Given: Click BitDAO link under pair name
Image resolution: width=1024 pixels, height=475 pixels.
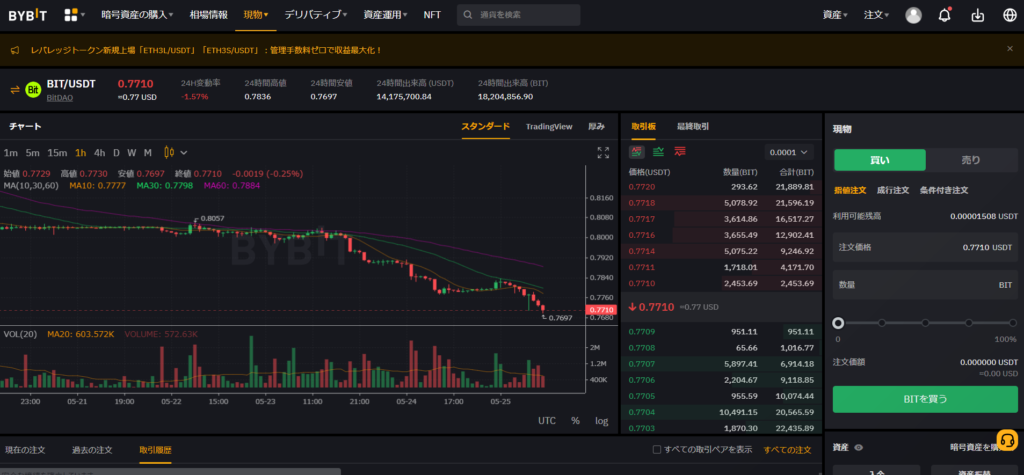Looking at the screenshot, I should (x=59, y=97).
